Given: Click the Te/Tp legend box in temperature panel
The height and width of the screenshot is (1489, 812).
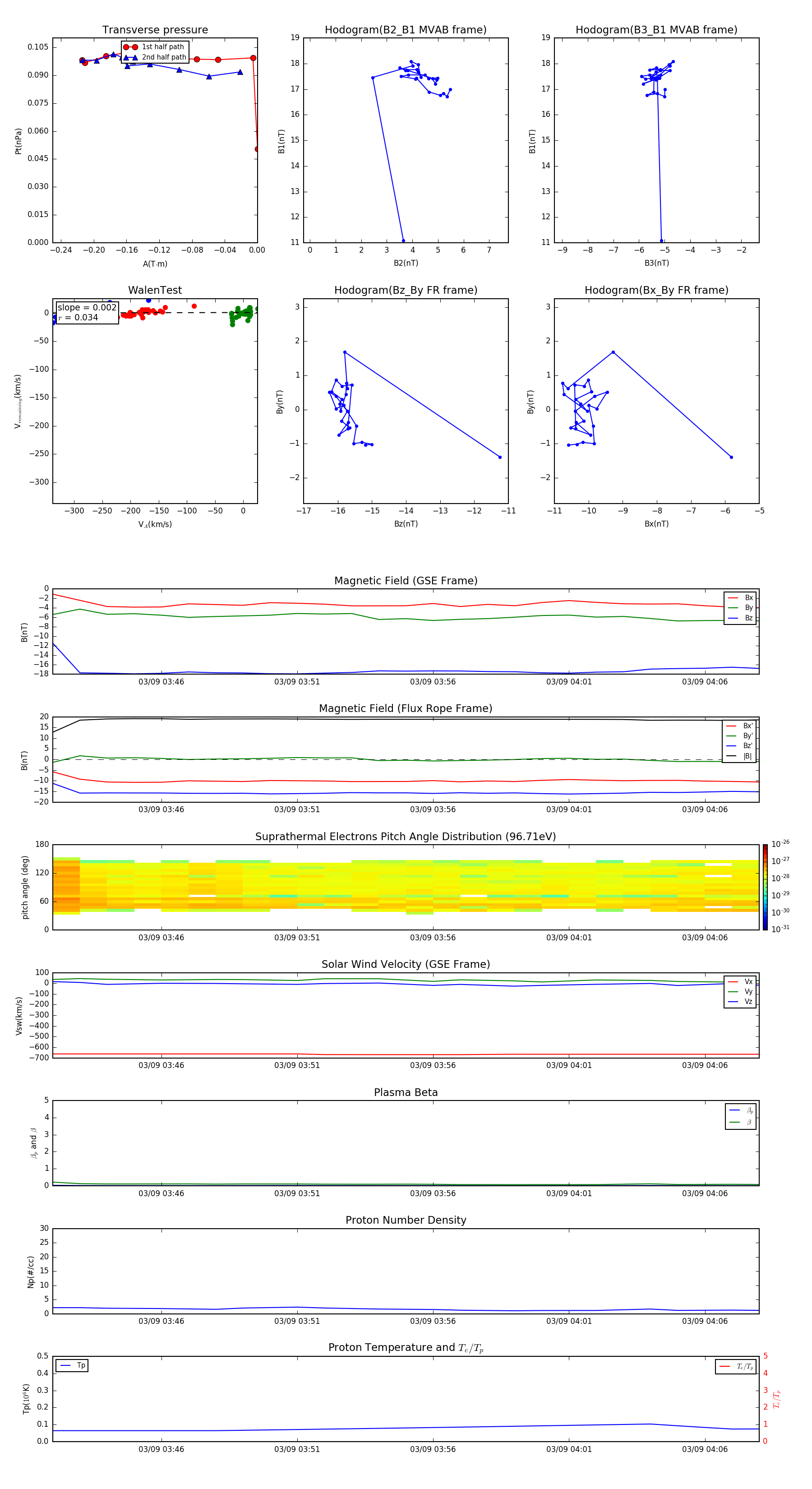Looking at the screenshot, I should coord(735,1366).
